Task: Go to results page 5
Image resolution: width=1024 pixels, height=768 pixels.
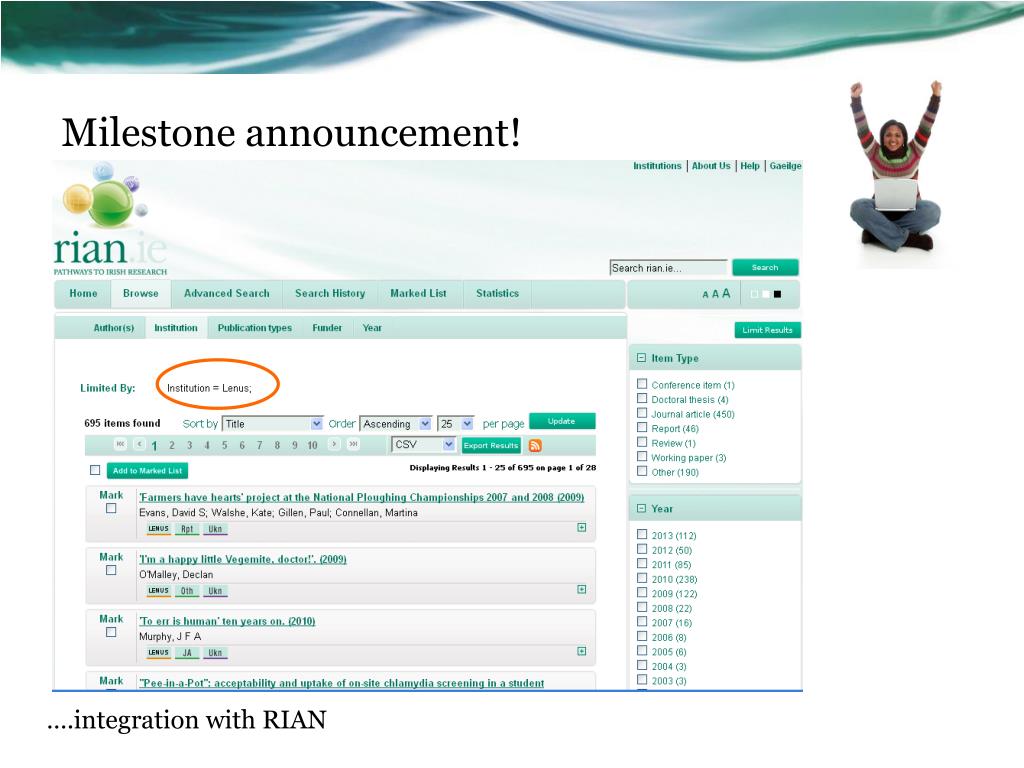Action: 224,445
